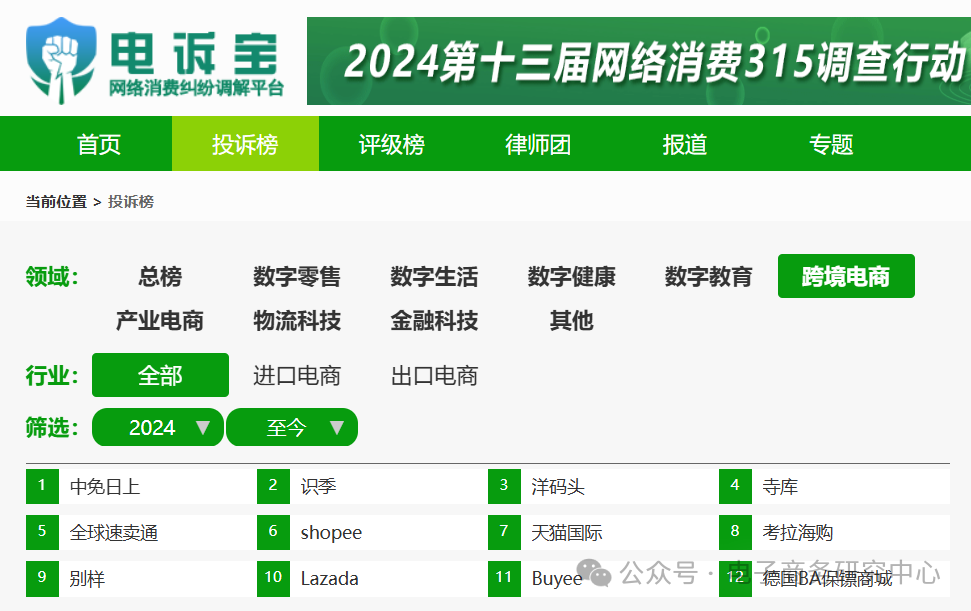Click the rank 8 badge next to 考拉海购

(x=735, y=532)
